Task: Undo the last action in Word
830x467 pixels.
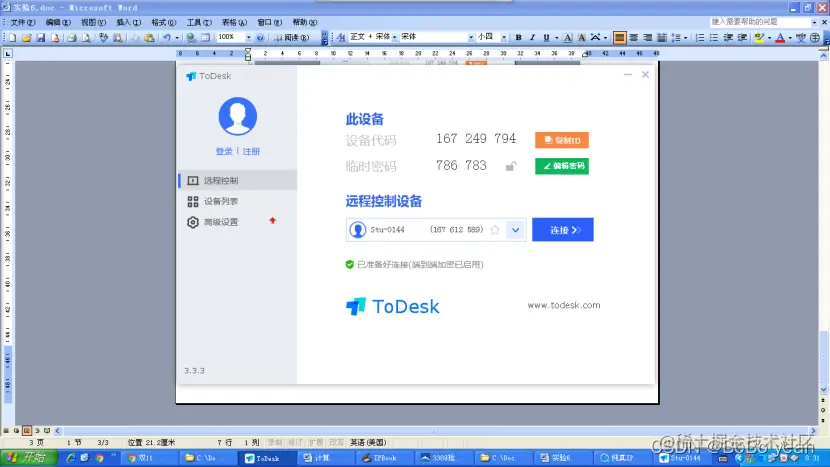Action: (167, 38)
